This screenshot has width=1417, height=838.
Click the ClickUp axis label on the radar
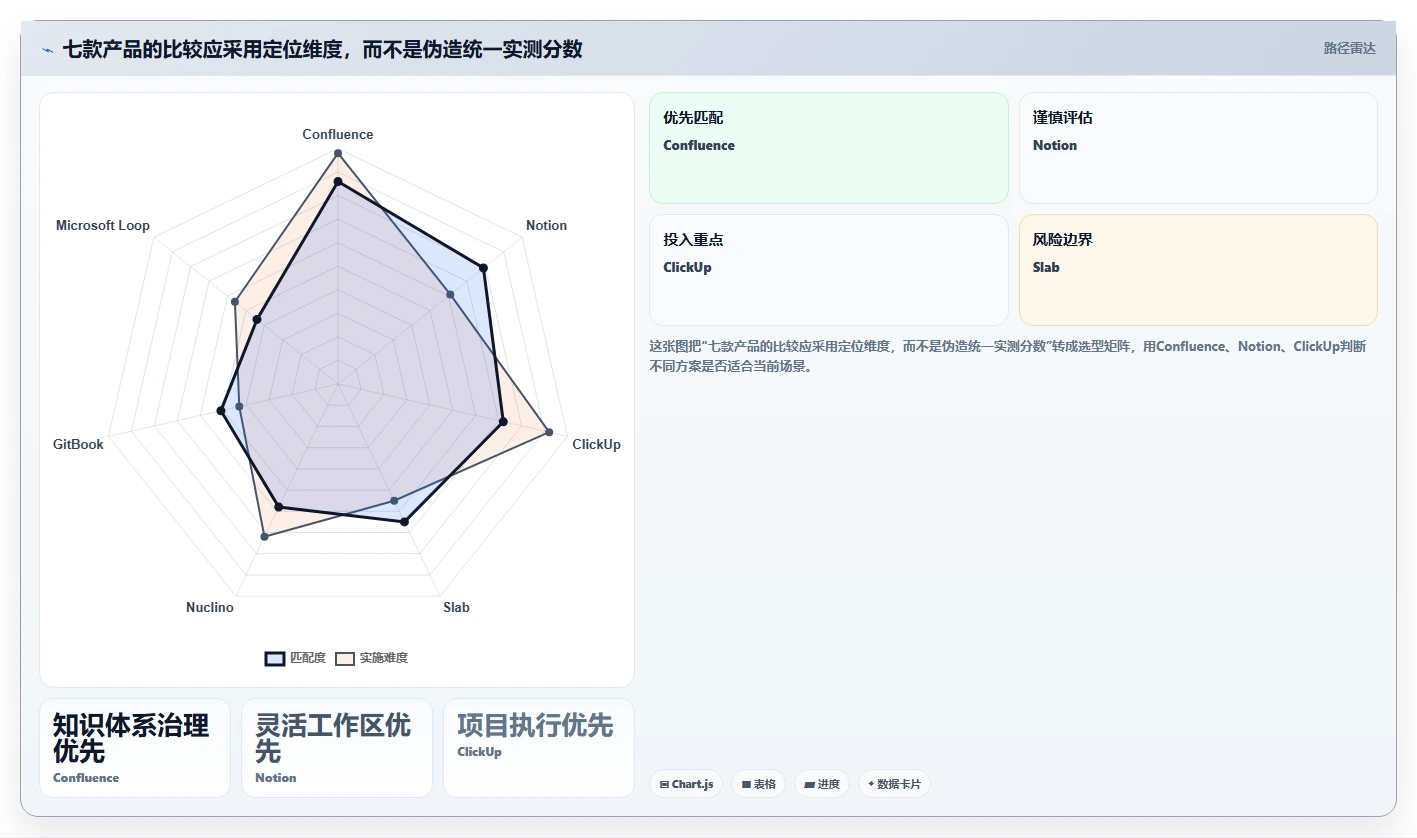pos(596,444)
